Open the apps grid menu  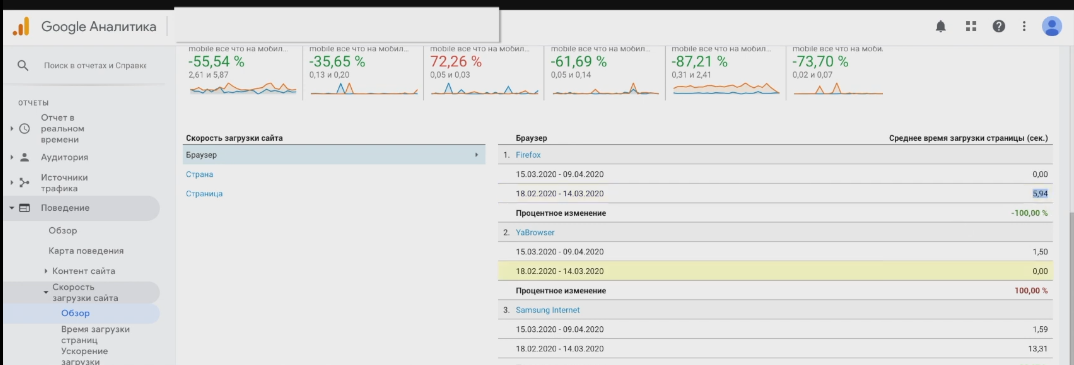click(x=970, y=27)
